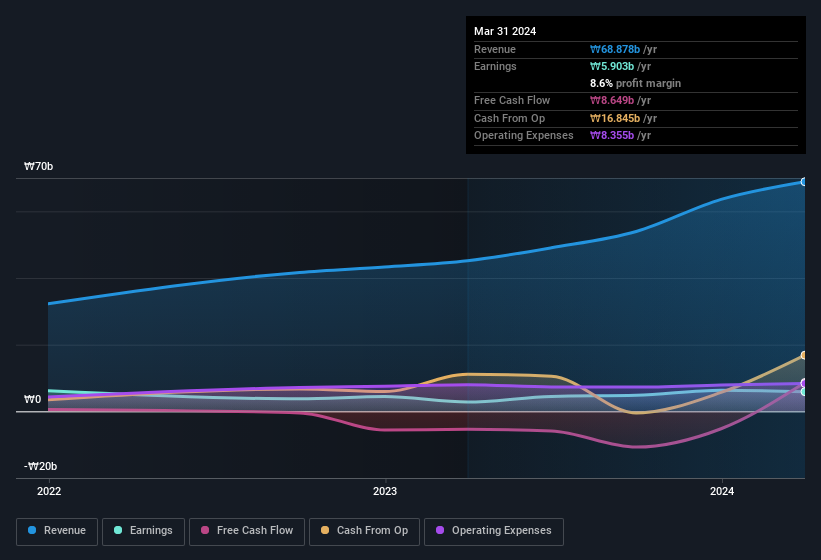Click the ₩5.903b earnings value

612,66
